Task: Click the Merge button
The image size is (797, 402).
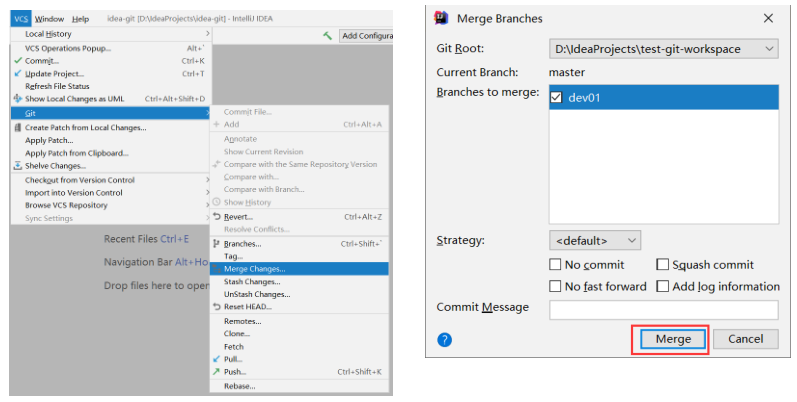Action: click(x=673, y=339)
